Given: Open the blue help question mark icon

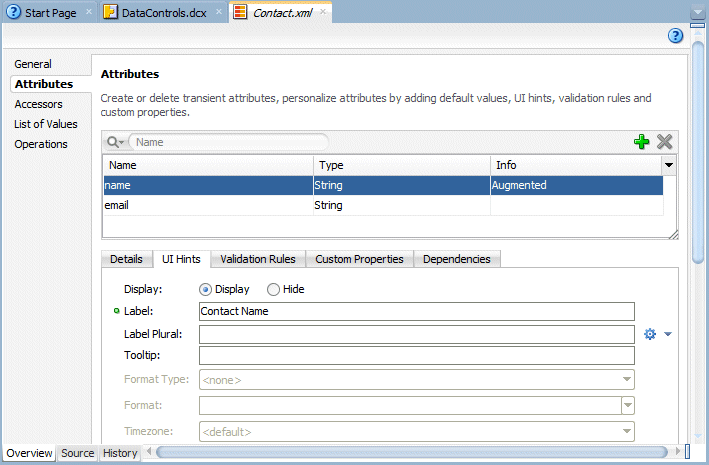Looking at the screenshot, I should coord(675,36).
